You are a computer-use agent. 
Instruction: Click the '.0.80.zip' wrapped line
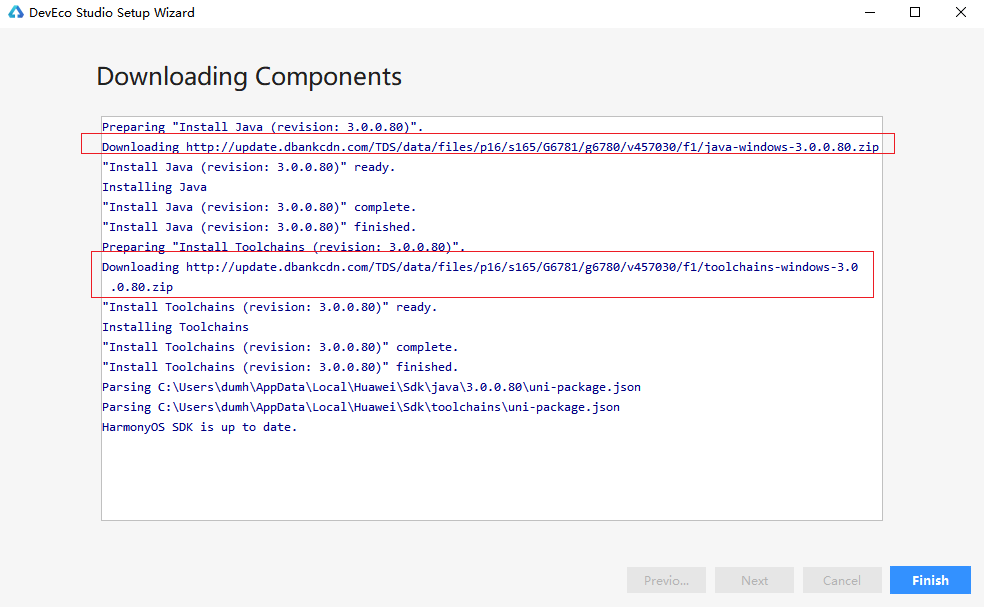pos(141,287)
